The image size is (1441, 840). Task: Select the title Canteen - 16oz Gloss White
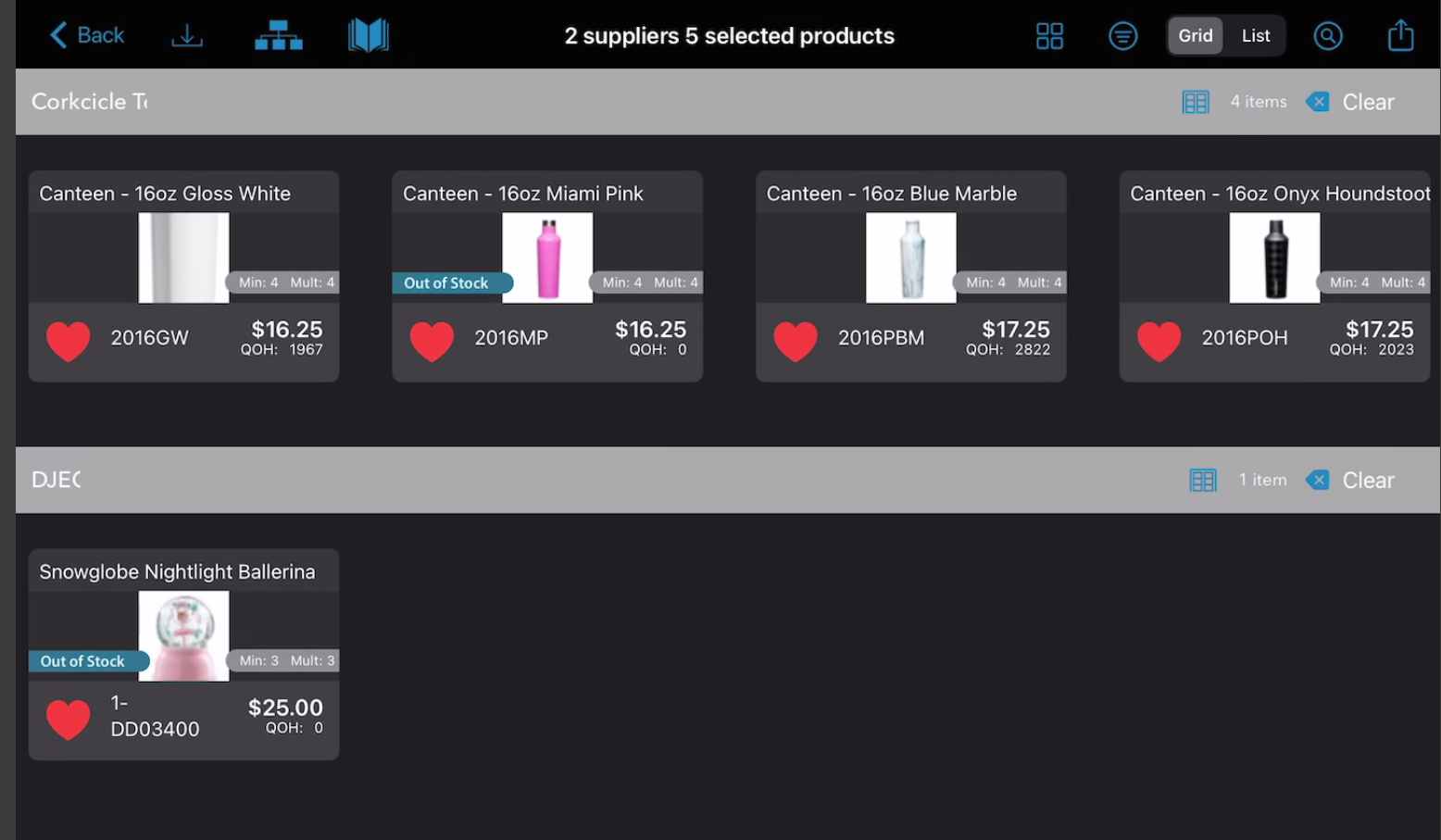coord(165,194)
